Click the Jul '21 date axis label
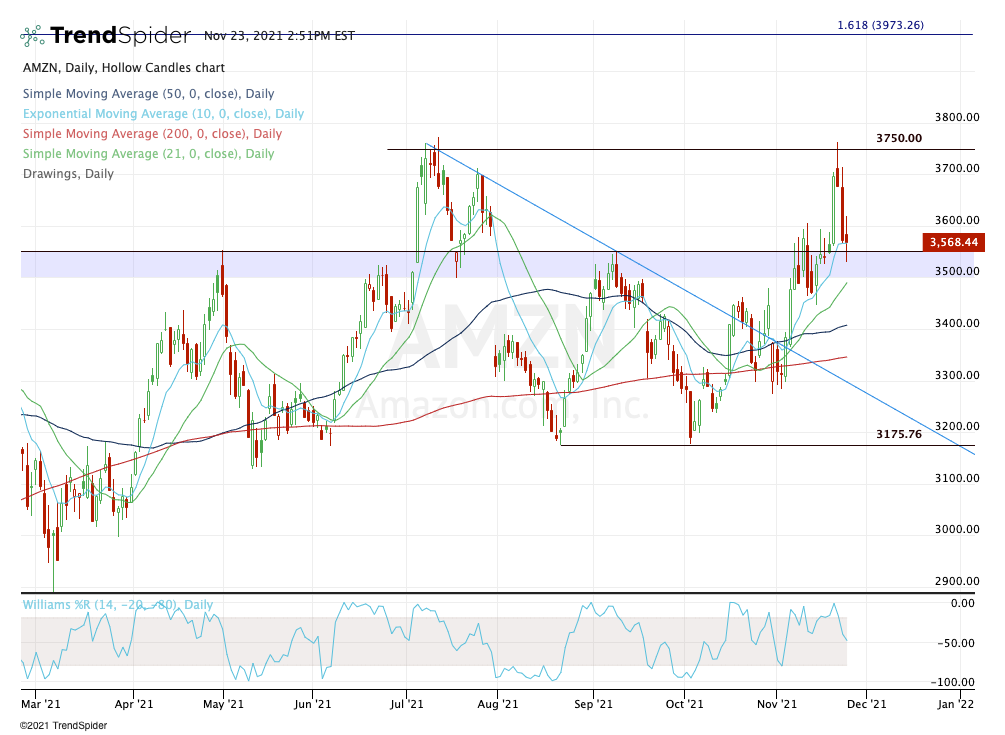 pyautogui.click(x=406, y=704)
